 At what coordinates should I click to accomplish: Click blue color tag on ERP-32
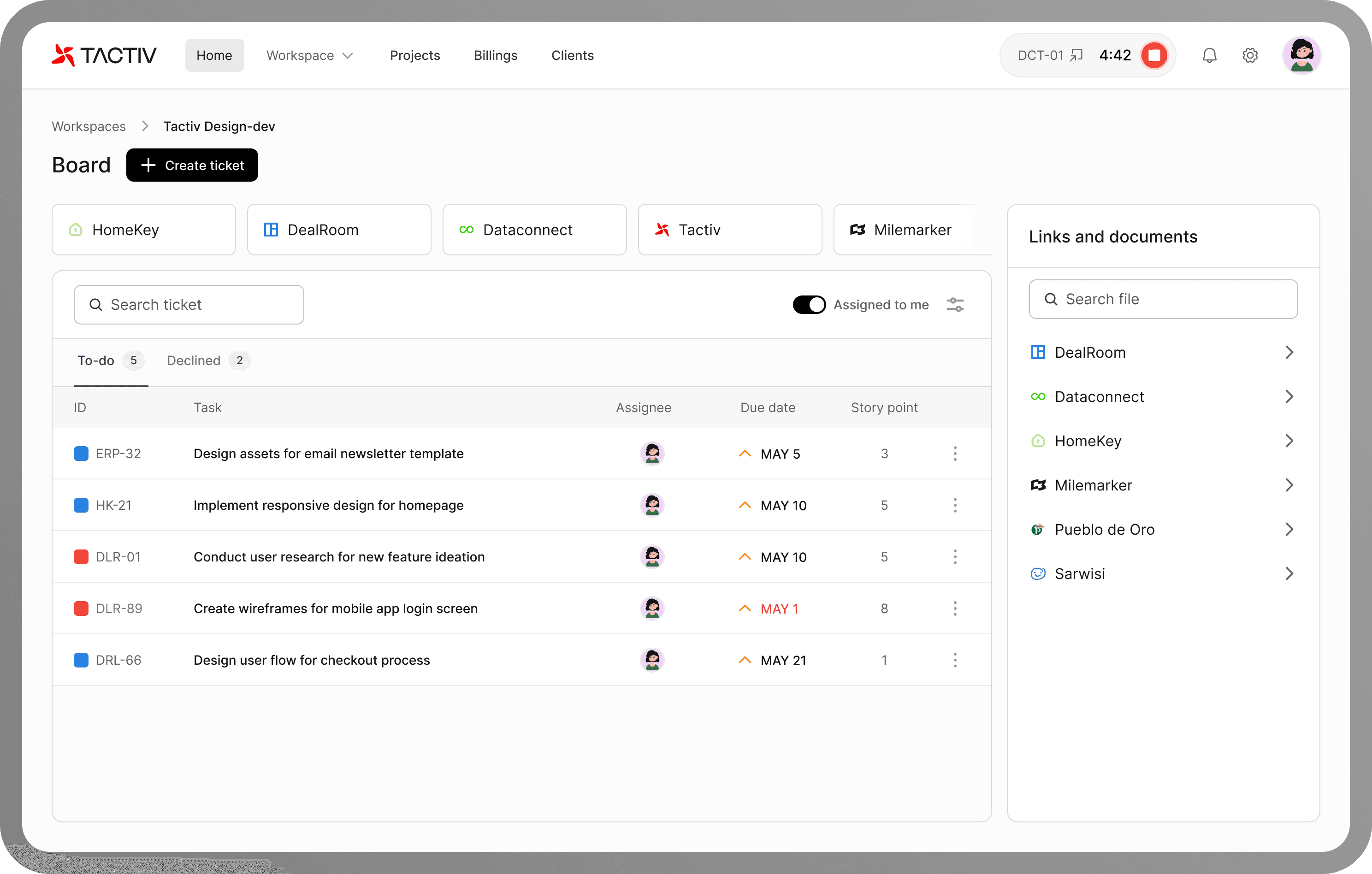pos(81,454)
